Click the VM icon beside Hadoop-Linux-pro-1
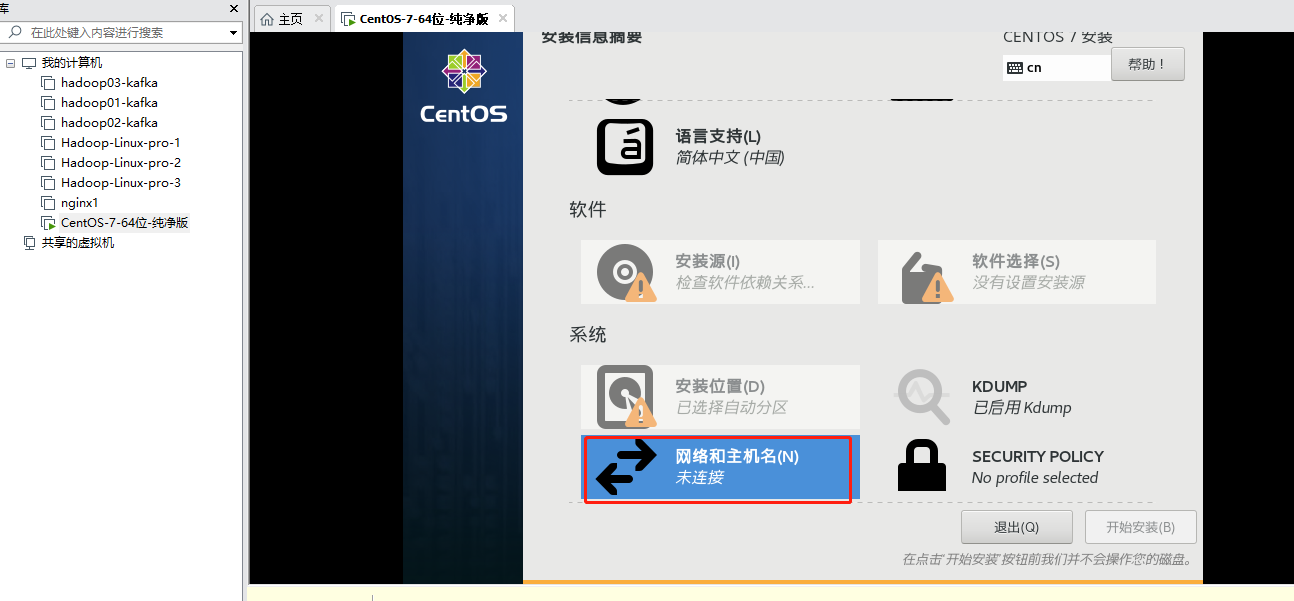The height and width of the screenshot is (601, 1294). coord(48,143)
